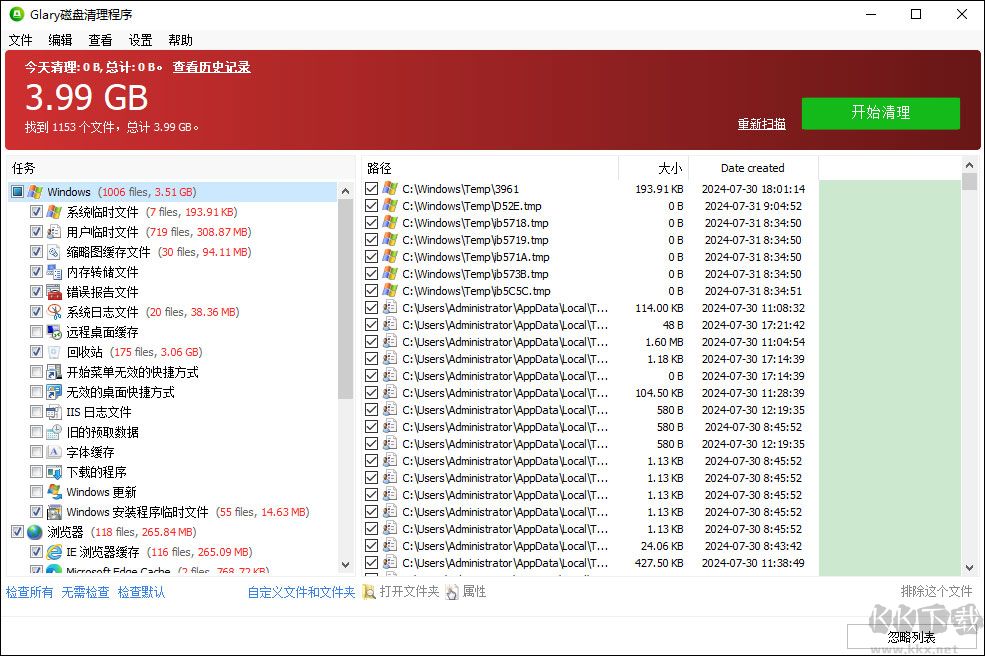Click the 开始清理 button
The image size is (985, 656).
click(881, 113)
